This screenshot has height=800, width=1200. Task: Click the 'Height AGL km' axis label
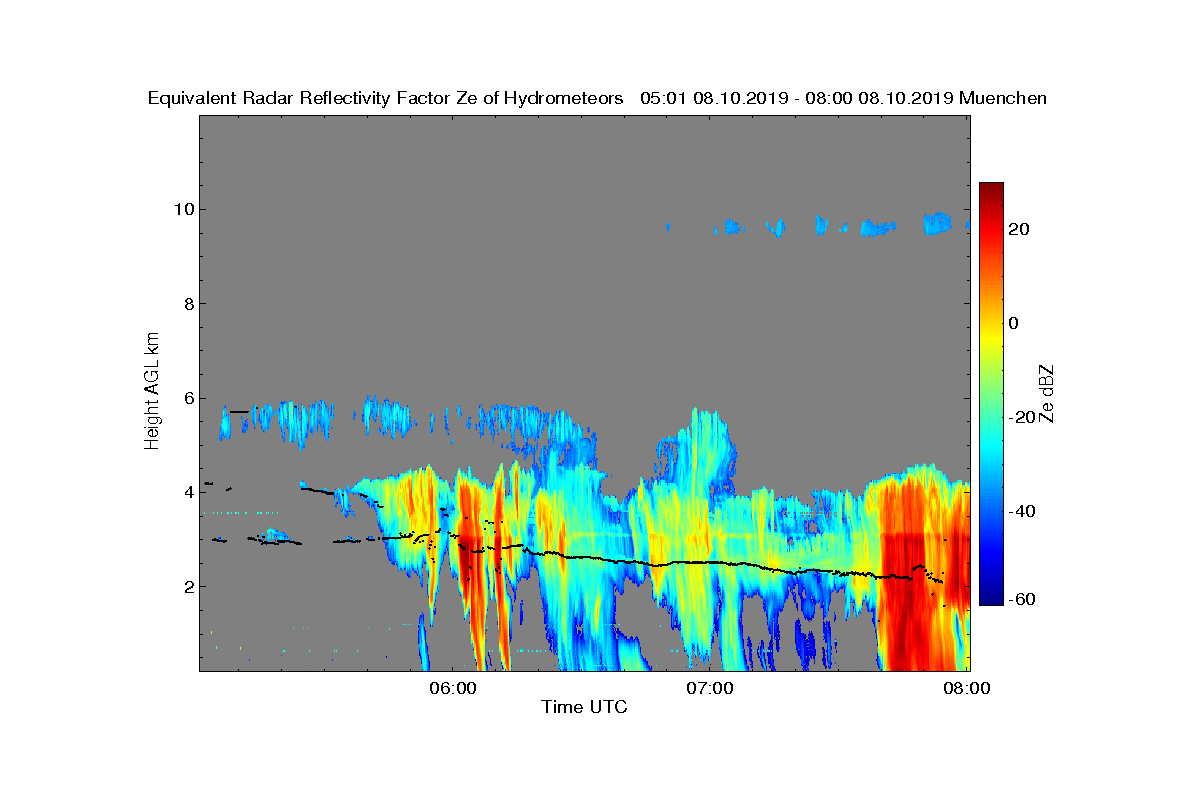coord(152,391)
